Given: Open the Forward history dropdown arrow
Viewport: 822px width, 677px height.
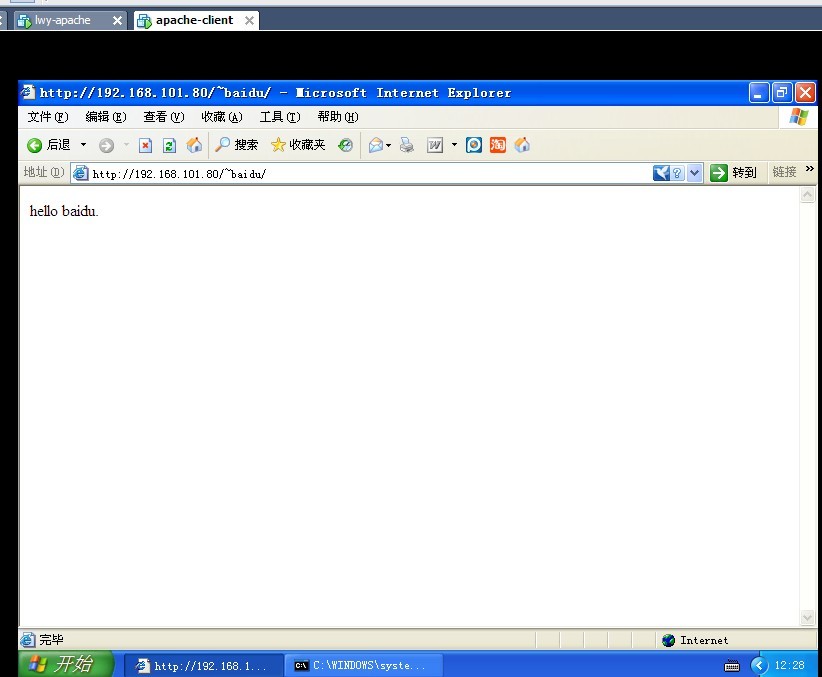Looking at the screenshot, I should point(126,145).
